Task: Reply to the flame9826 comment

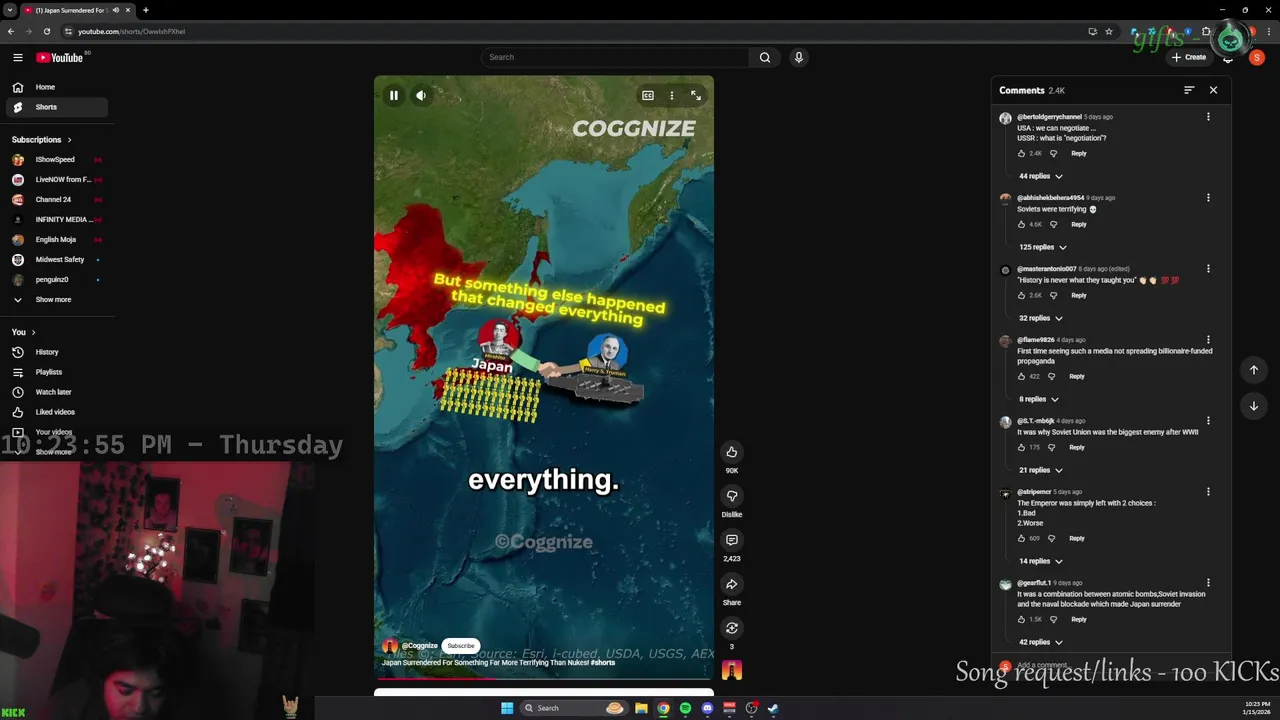Action: (1077, 376)
